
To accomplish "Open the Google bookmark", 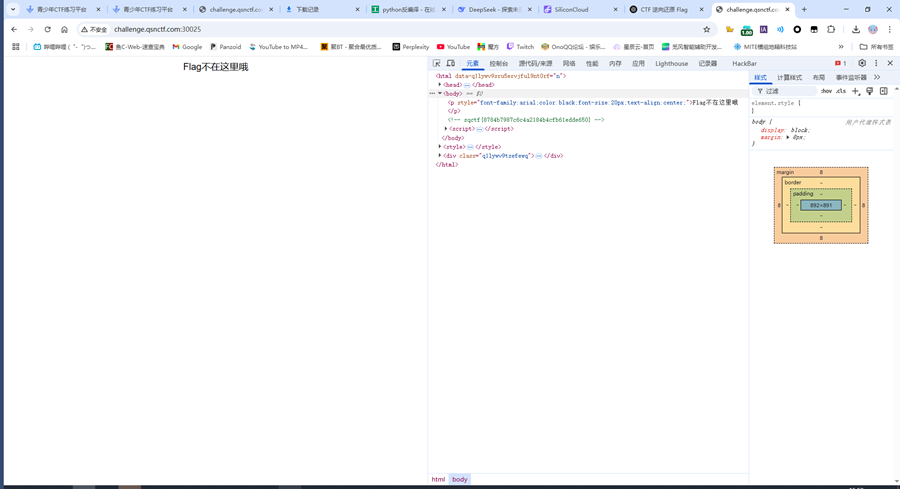I will [x=187, y=47].
